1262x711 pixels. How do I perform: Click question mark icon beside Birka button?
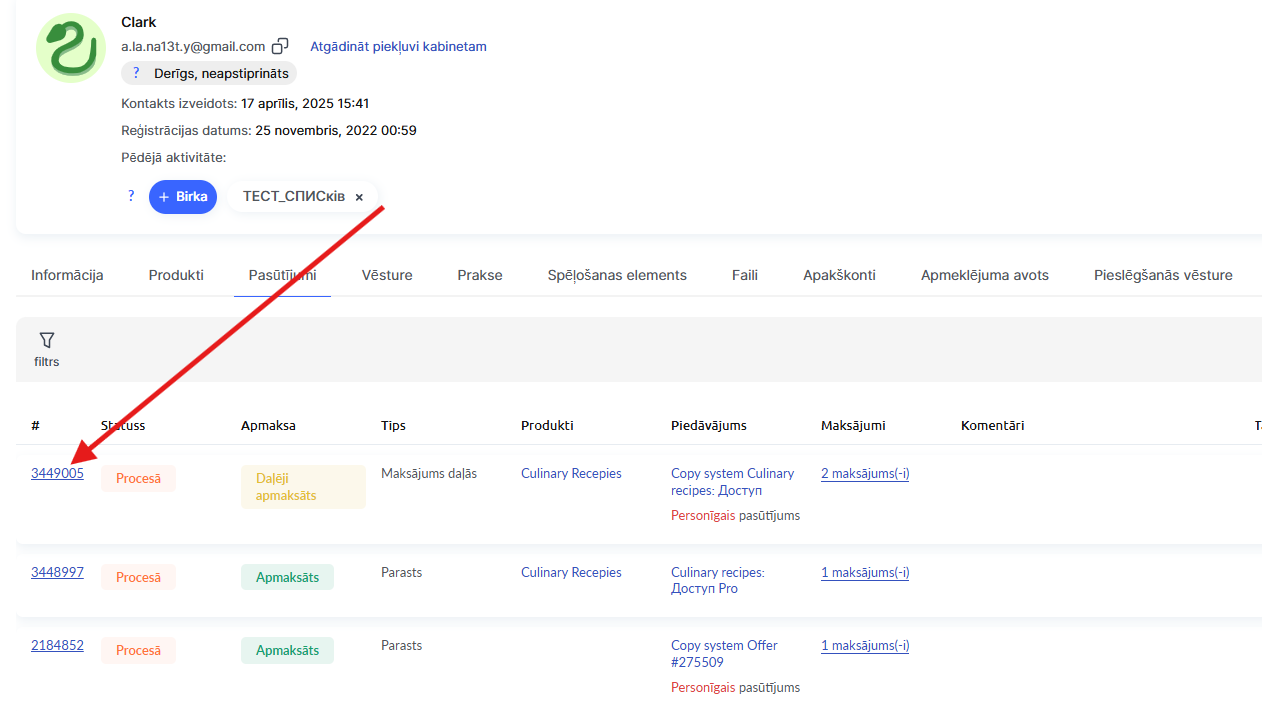[130, 196]
